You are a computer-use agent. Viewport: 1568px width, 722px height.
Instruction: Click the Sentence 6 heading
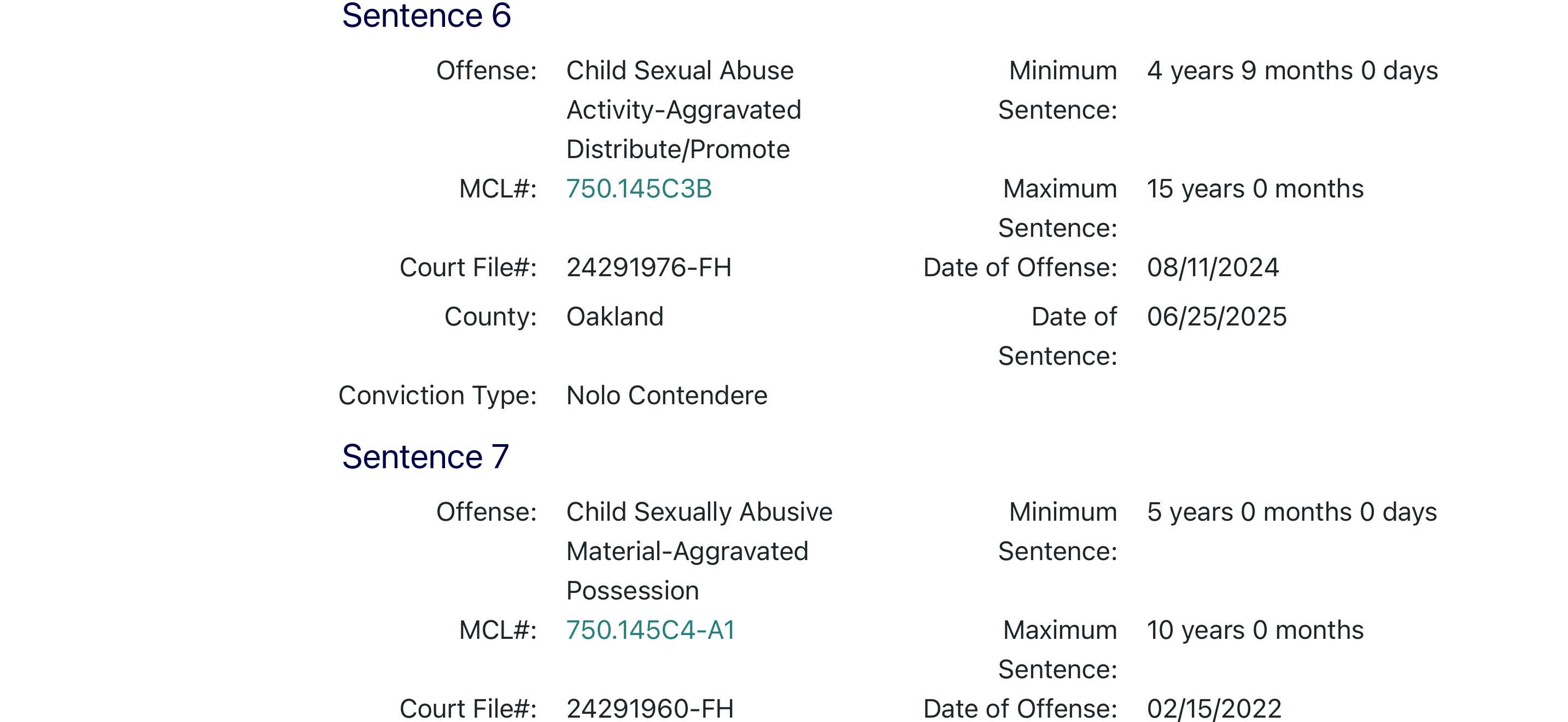(x=426, y=16)
